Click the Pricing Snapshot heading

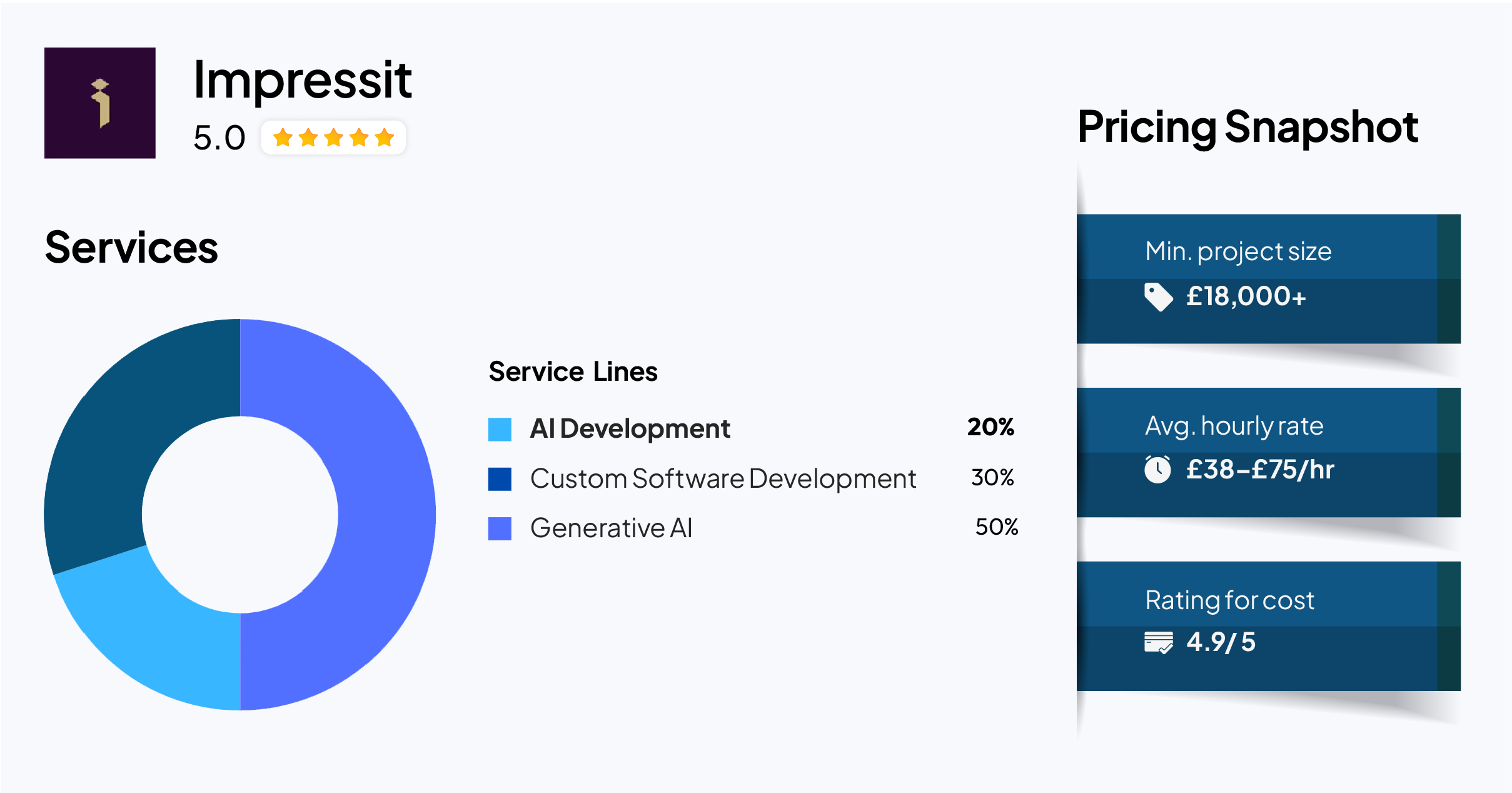(x=1248, y=128)
